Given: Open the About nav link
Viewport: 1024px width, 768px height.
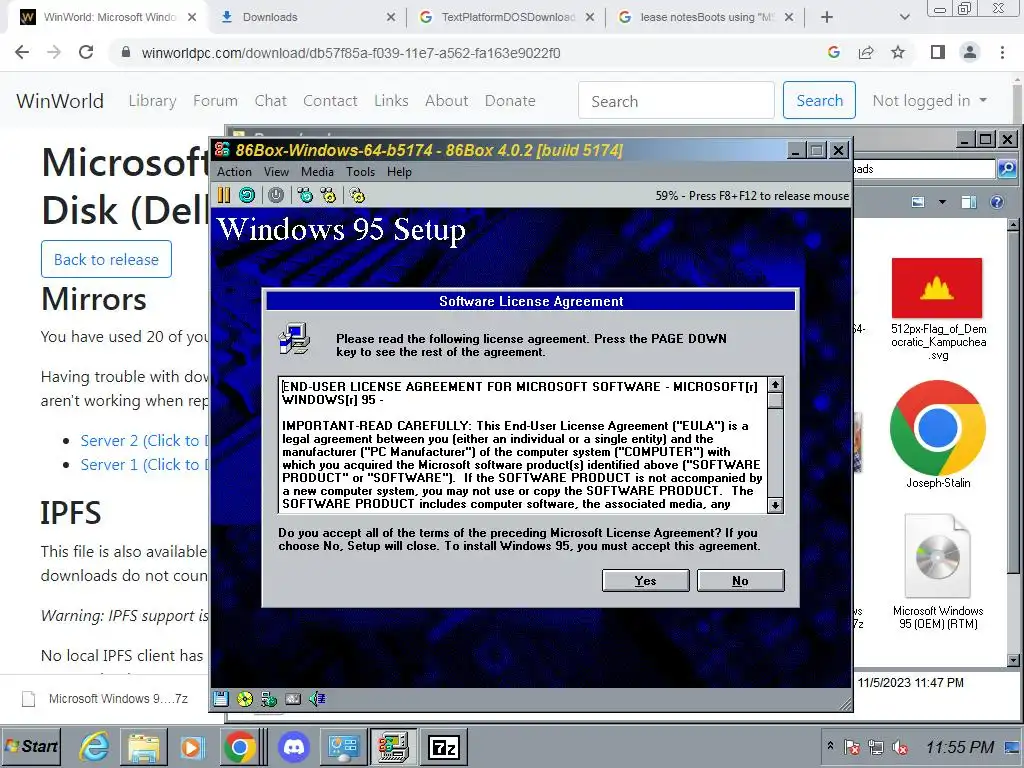Looking at the screenshot, I should (x=447, y=101).
